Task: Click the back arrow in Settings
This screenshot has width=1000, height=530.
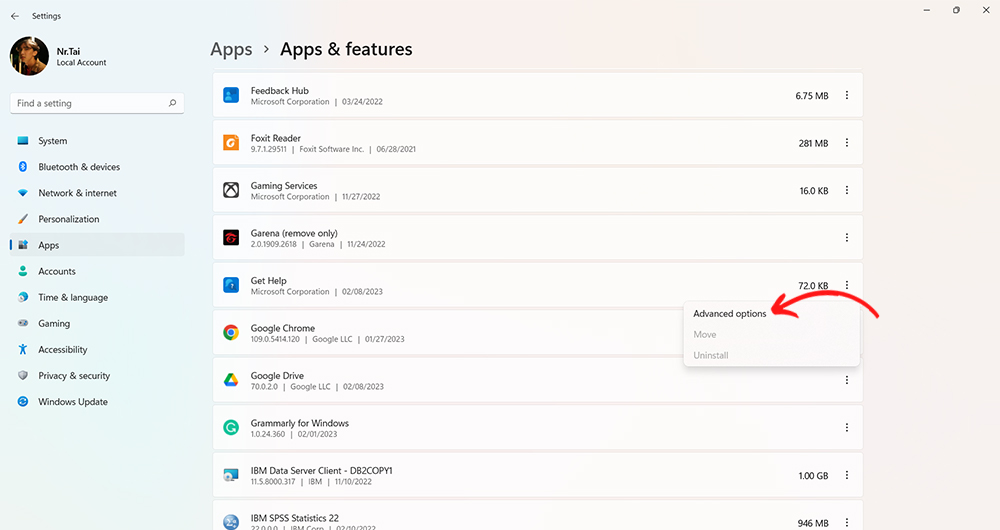Action: pyautogui.click(x=15, y=16)
